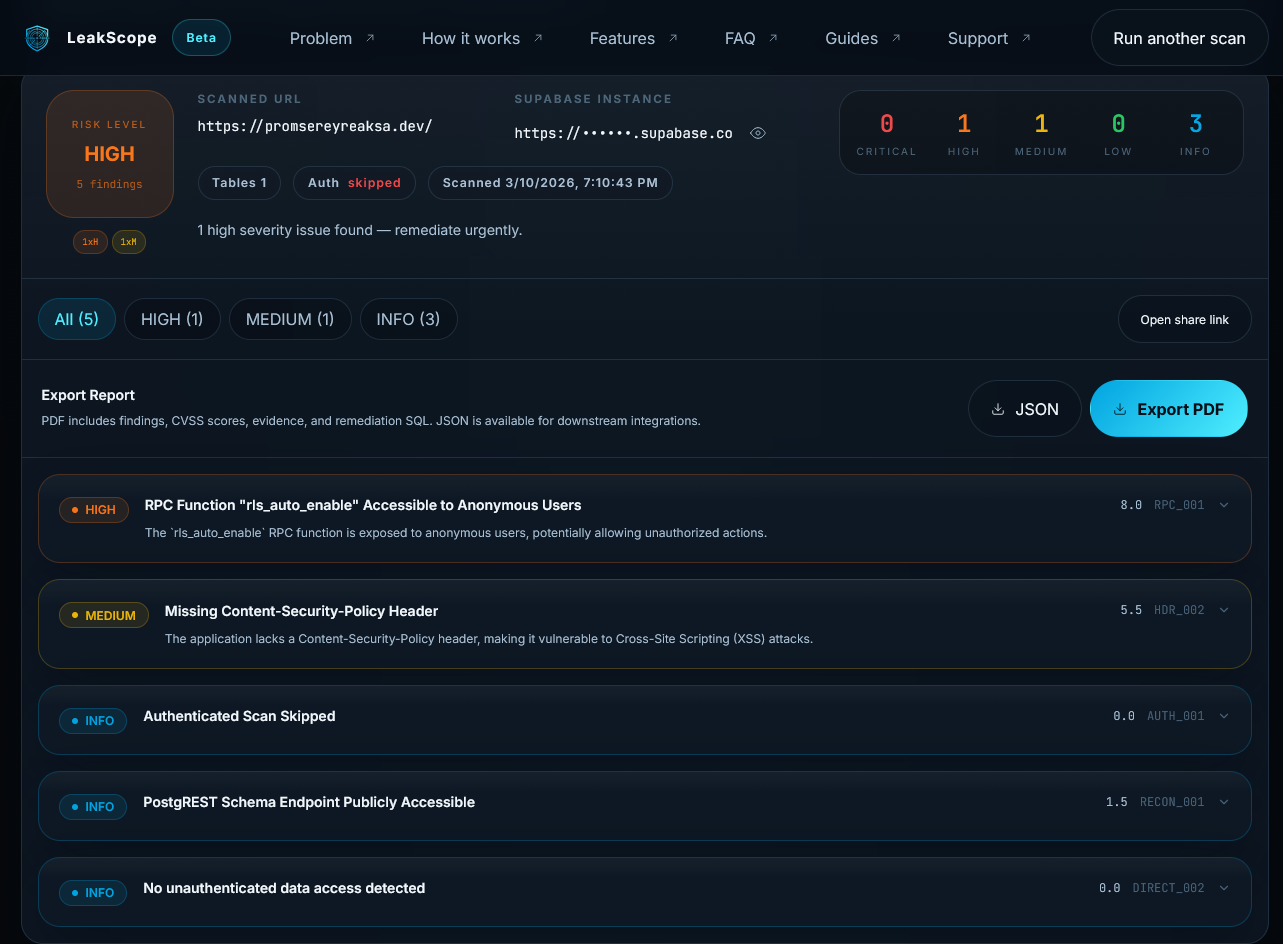Expand the RECON_001 finding chevron
Screen dimensions: 1283x944
1224,802
